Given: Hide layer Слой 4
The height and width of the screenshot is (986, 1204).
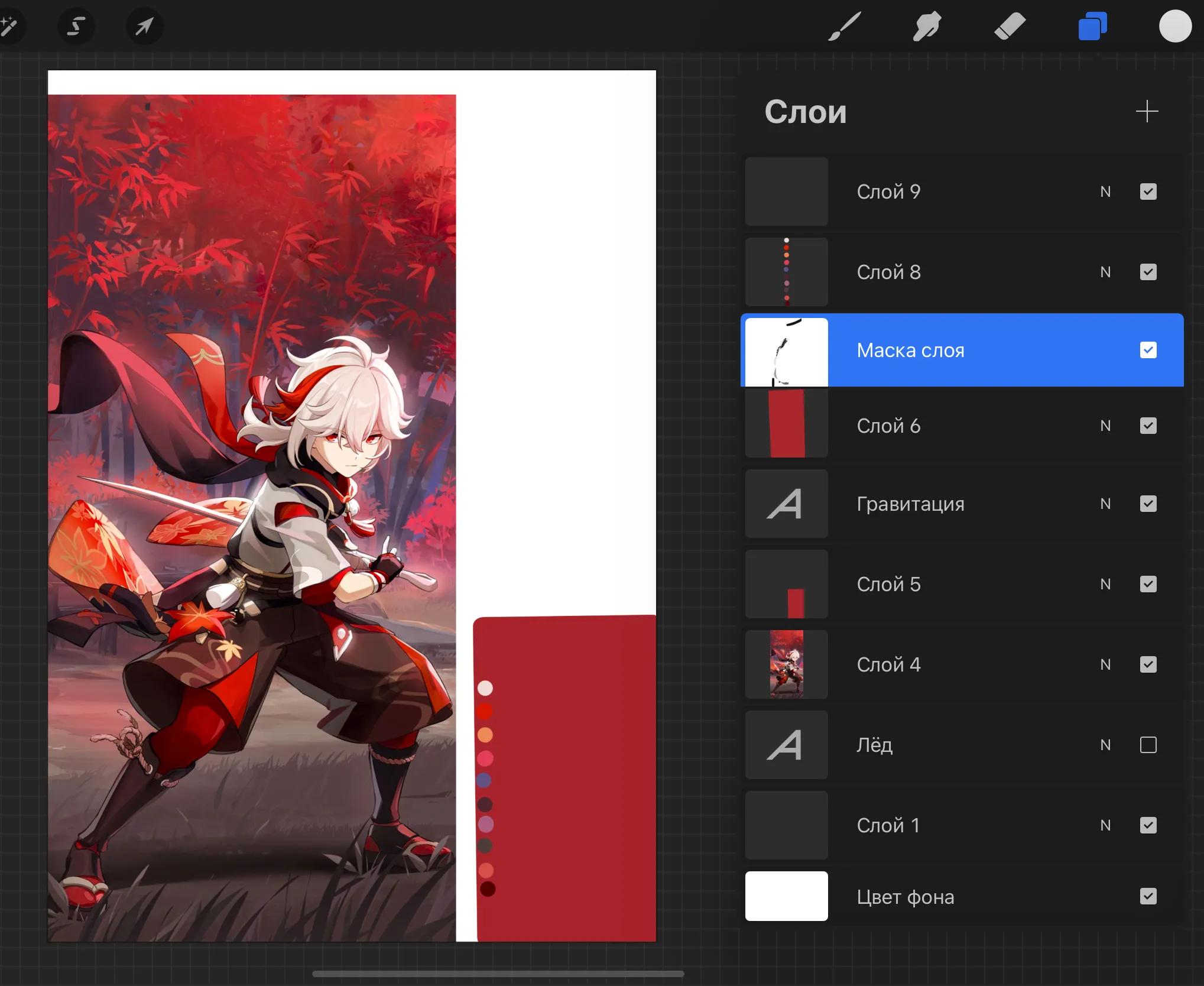Looking at the screenshot, I should (1148, 664).
